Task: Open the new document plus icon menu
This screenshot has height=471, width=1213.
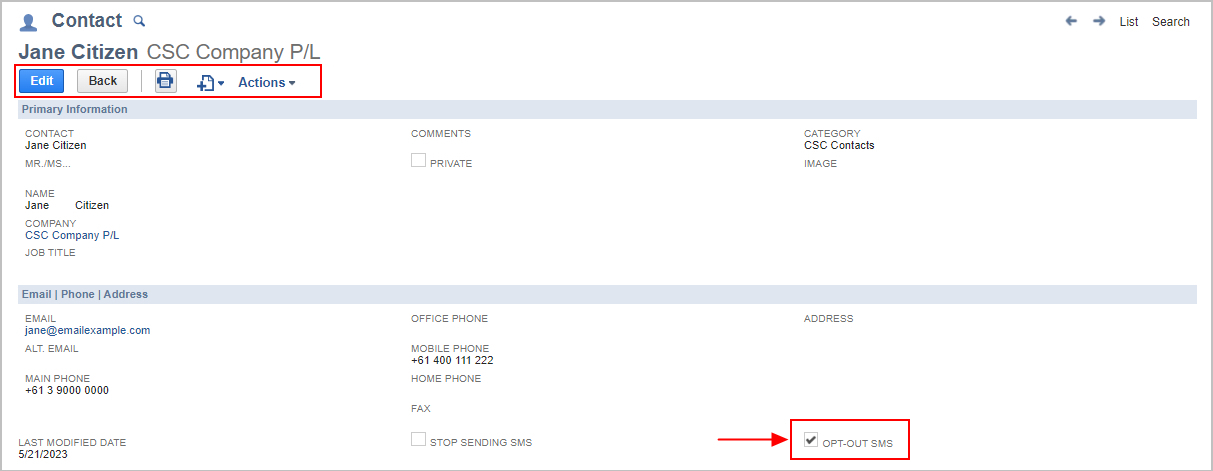Action: (x=210, y=83)
